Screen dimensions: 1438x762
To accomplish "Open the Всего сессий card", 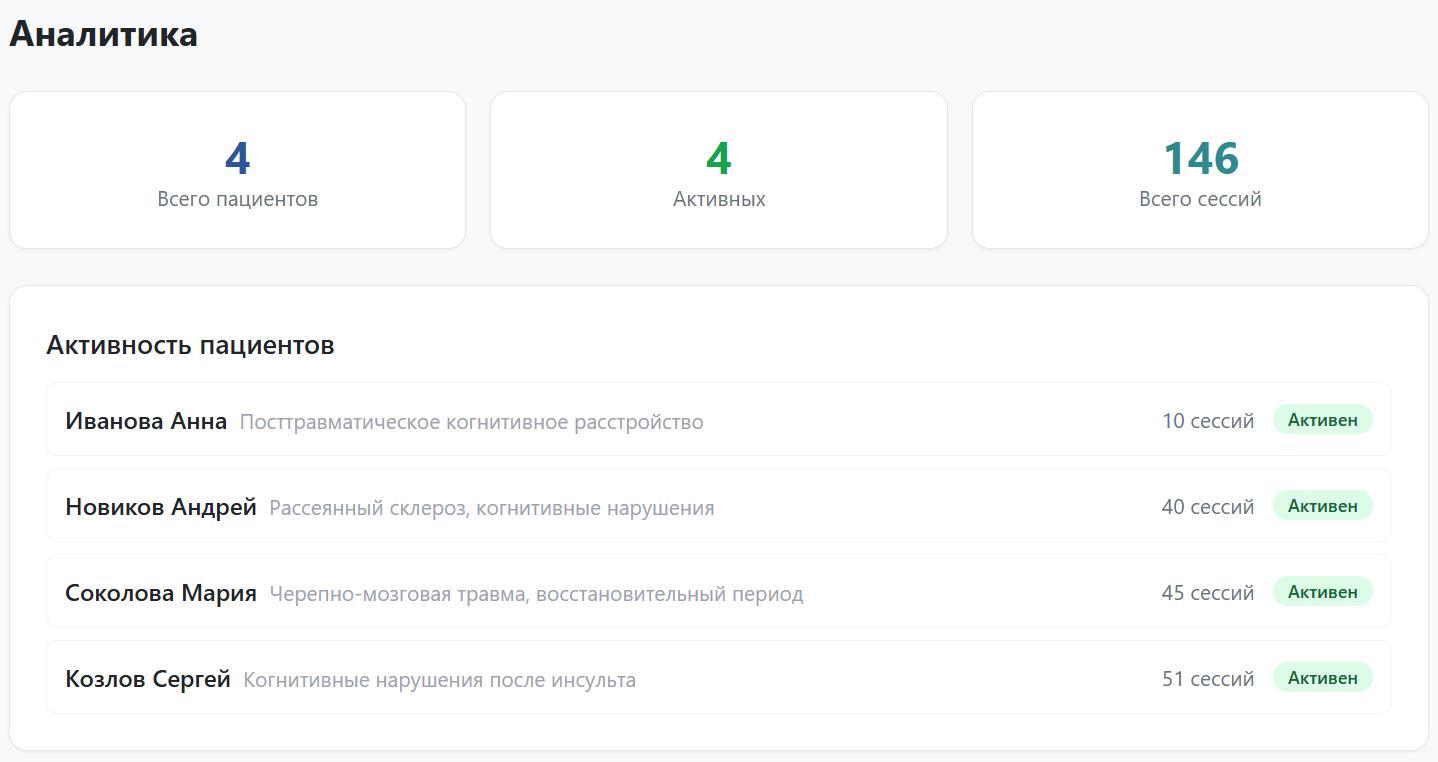I will [x=1200, y=170].
